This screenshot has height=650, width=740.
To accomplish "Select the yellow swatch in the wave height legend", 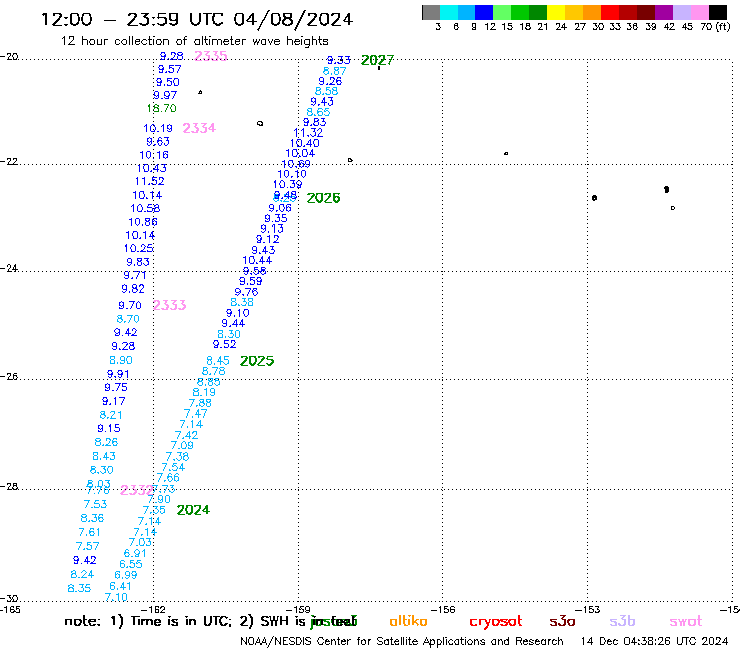I will 556,12.
